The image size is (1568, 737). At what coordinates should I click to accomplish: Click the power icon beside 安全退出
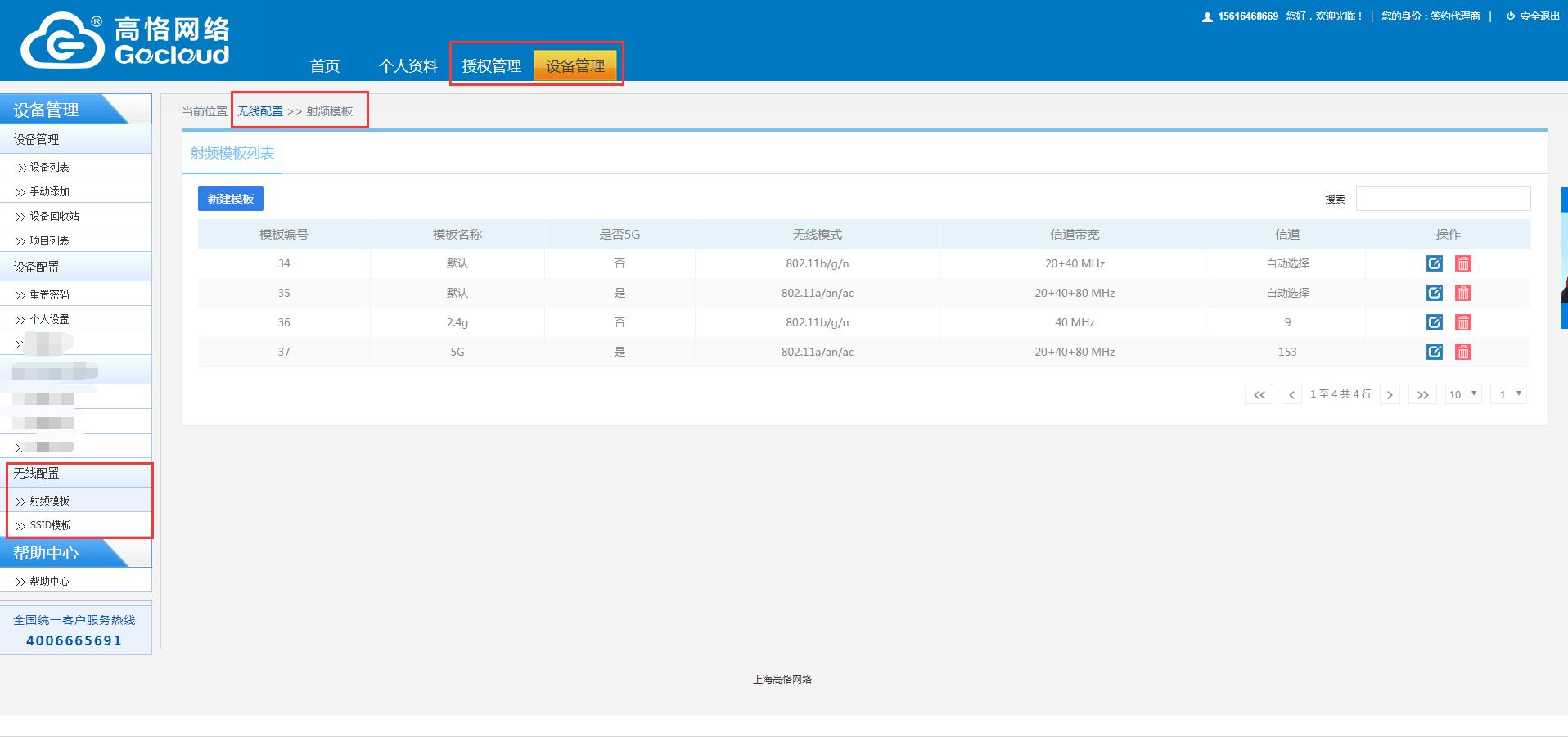pyautogui.click(x=1510, y=16)
